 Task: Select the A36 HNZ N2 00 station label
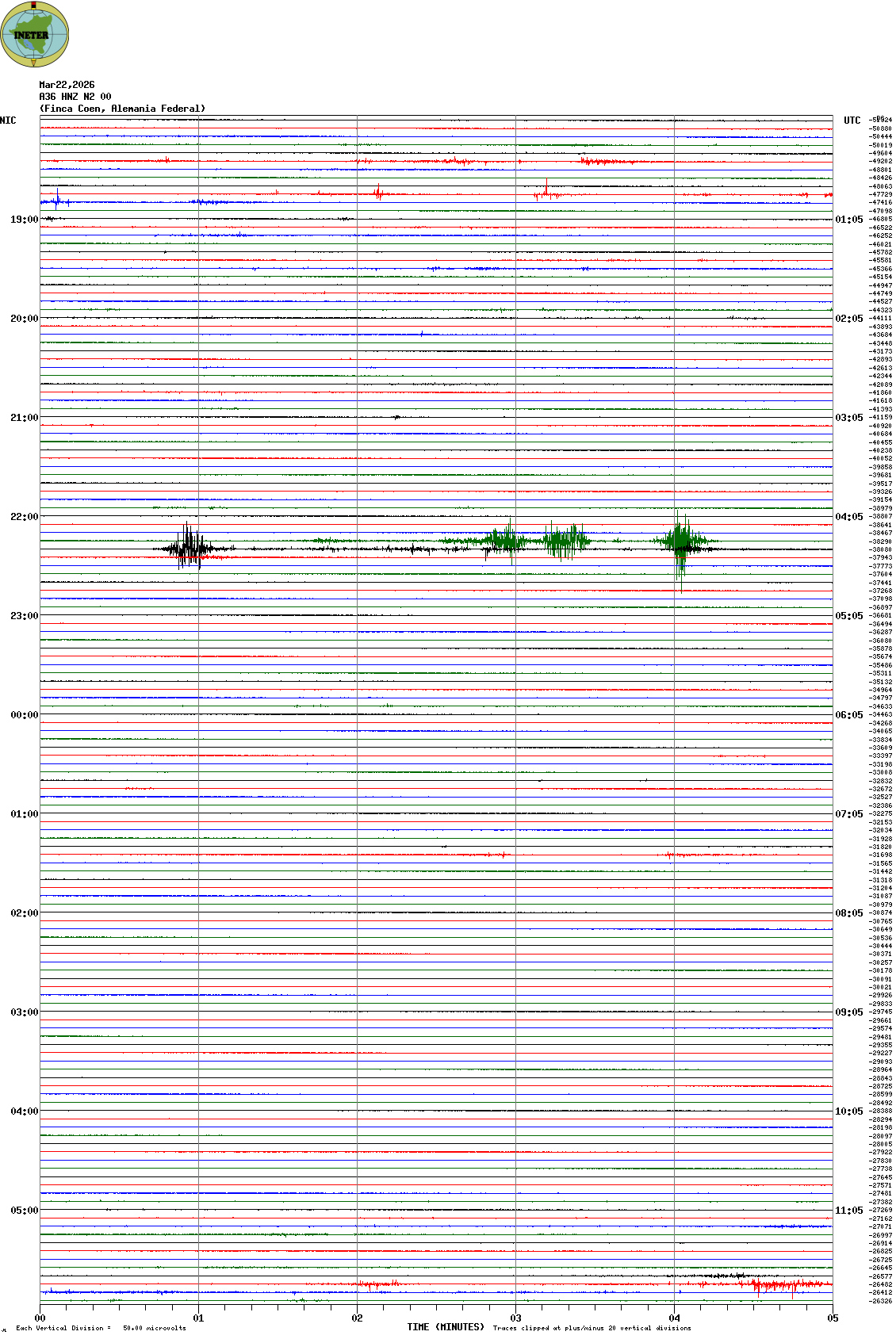75,97
